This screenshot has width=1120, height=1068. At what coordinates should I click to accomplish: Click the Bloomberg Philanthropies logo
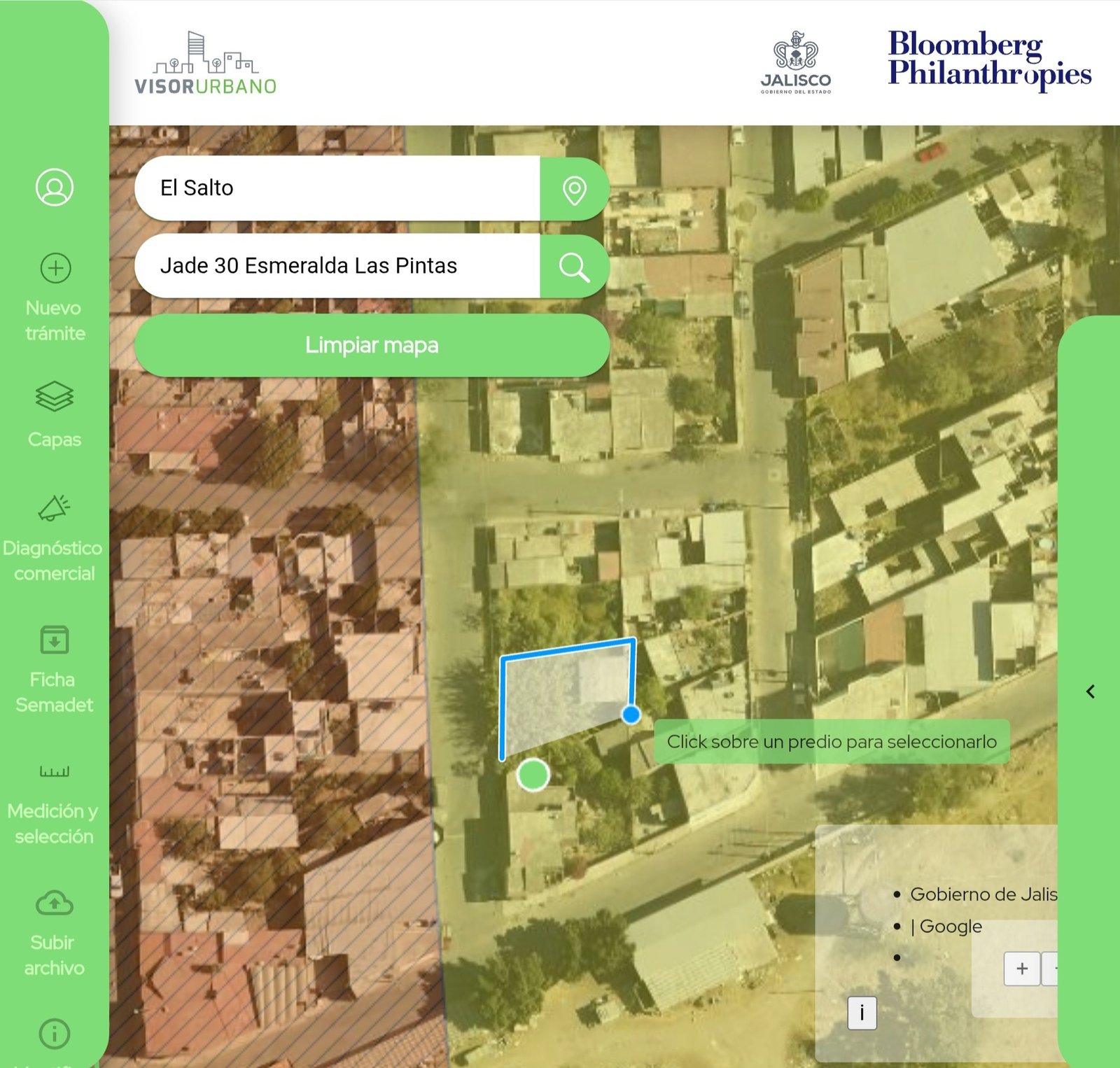[989, 59]
